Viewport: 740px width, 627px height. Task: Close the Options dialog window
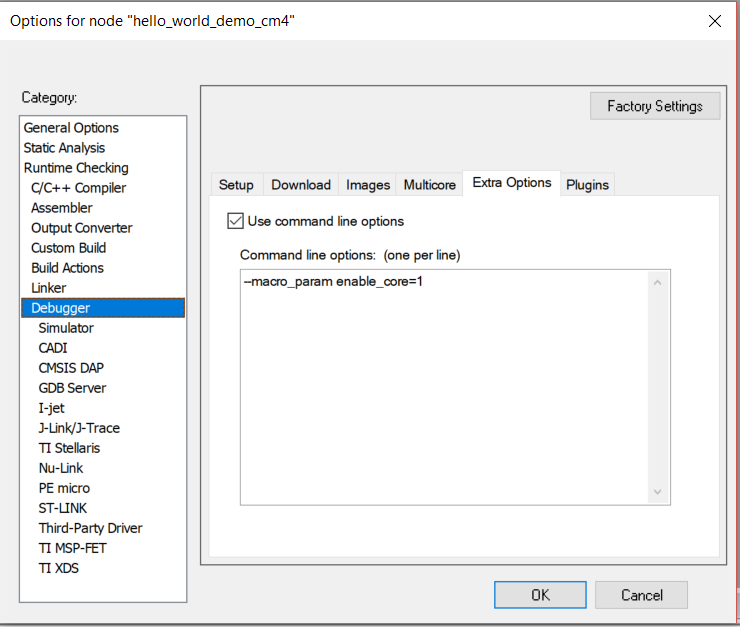[714, 21]
